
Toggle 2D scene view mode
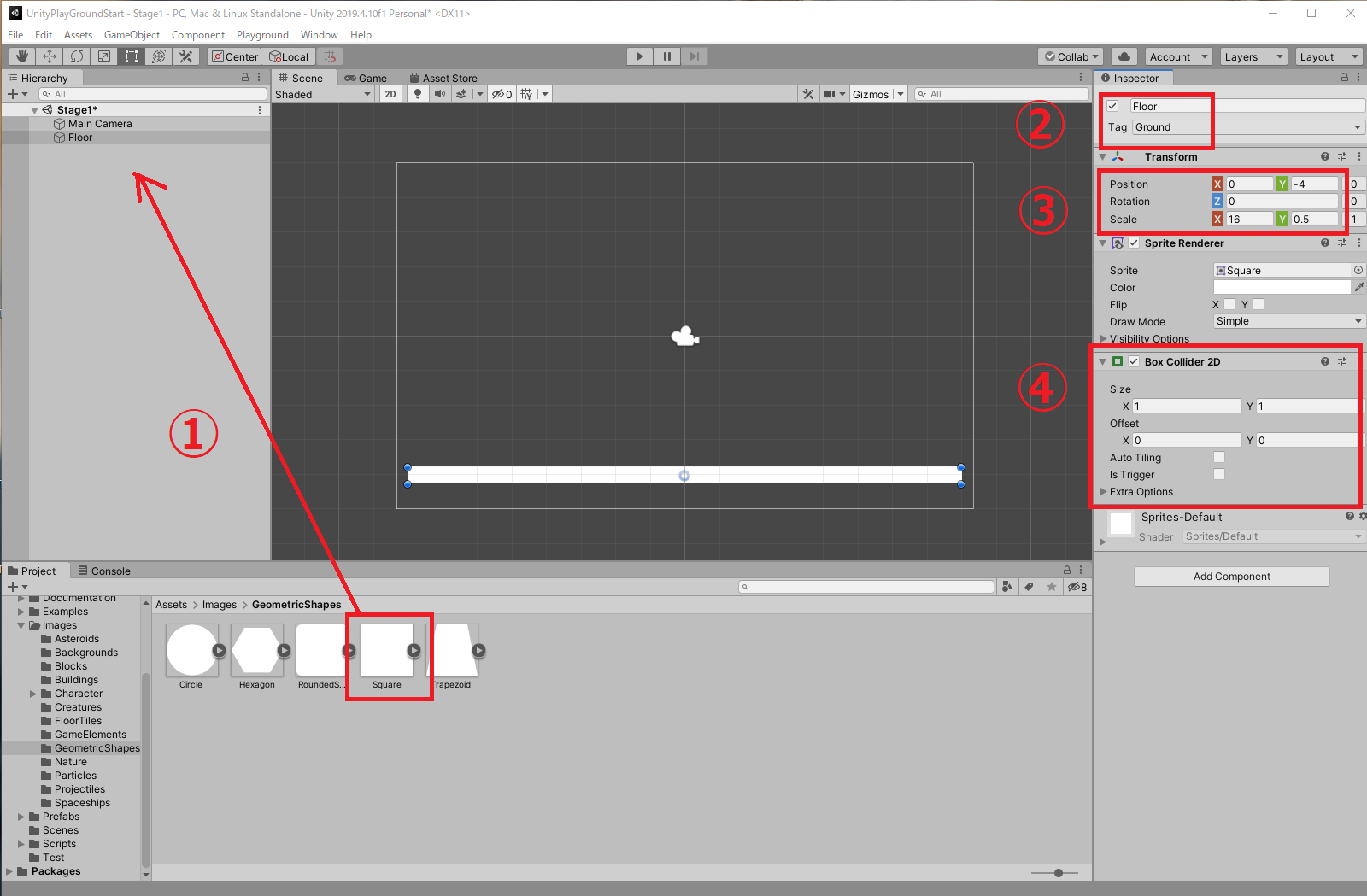(390, 94)
